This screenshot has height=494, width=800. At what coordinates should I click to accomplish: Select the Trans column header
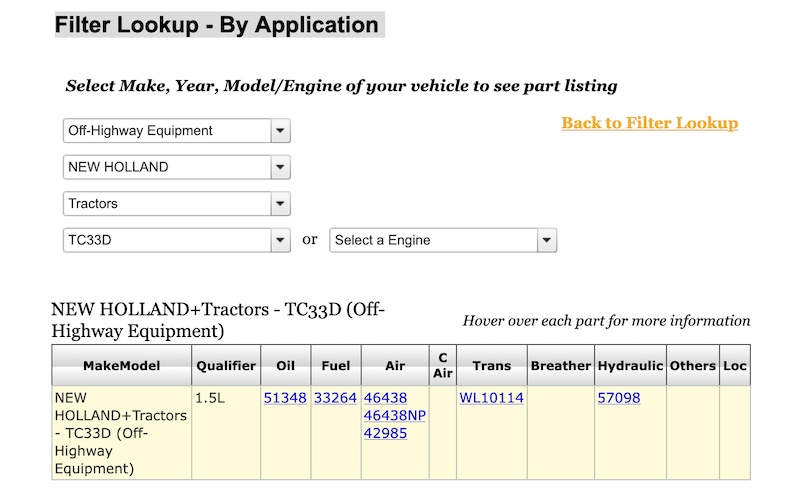coord(491,366)
